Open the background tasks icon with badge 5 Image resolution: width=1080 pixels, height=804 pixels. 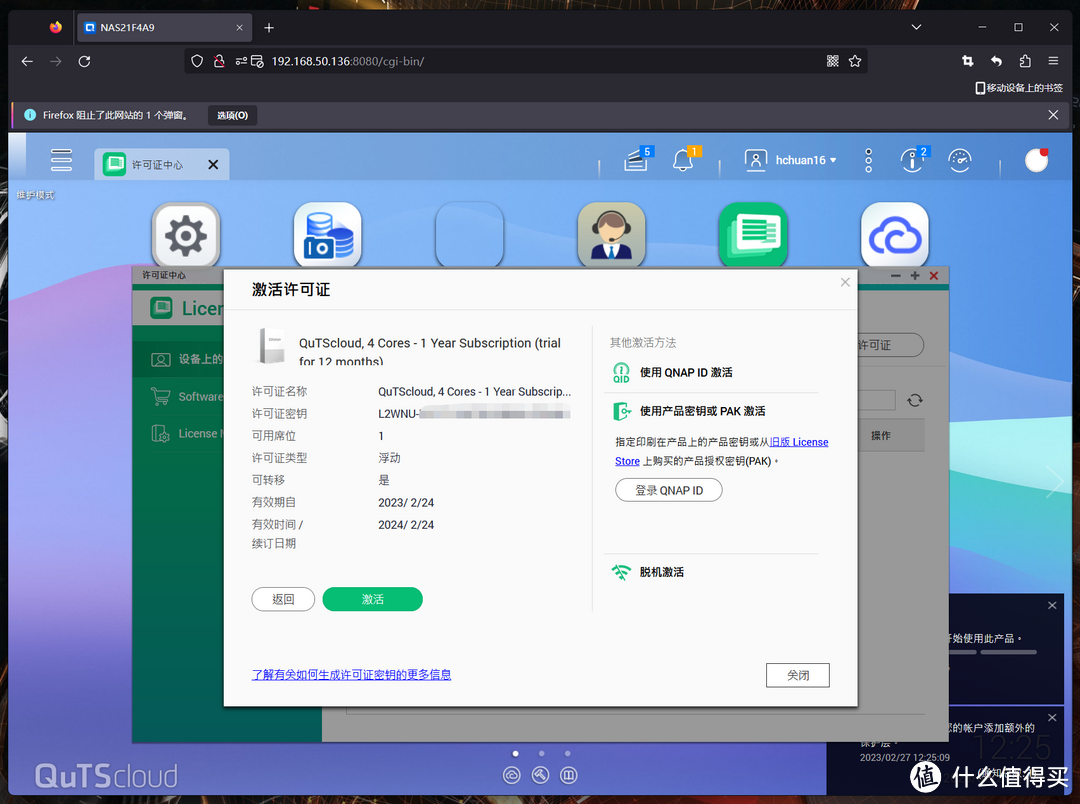click(636, 161)
